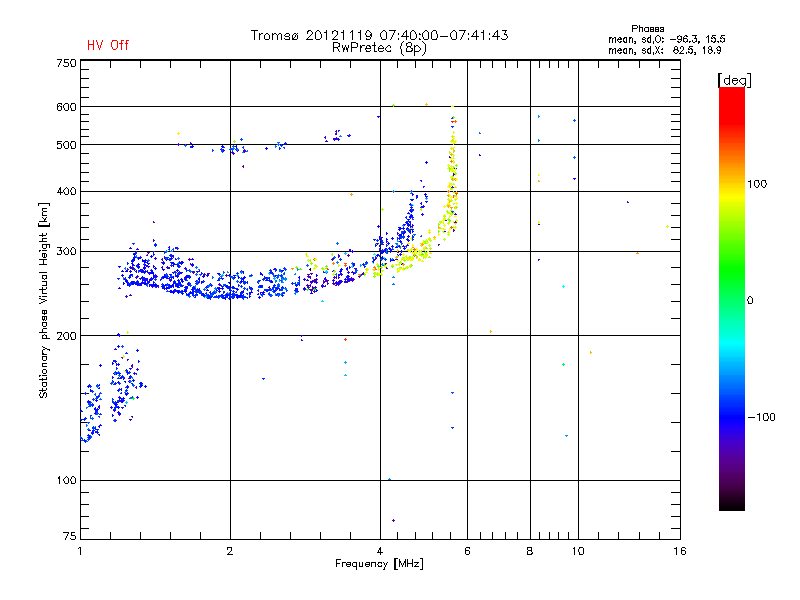Image resolution: width=800 pixels, height=600 pixels.
Task: Click the '[deg]' colorbar unit label
Action: pyautogui.click(x=734, y=80)
